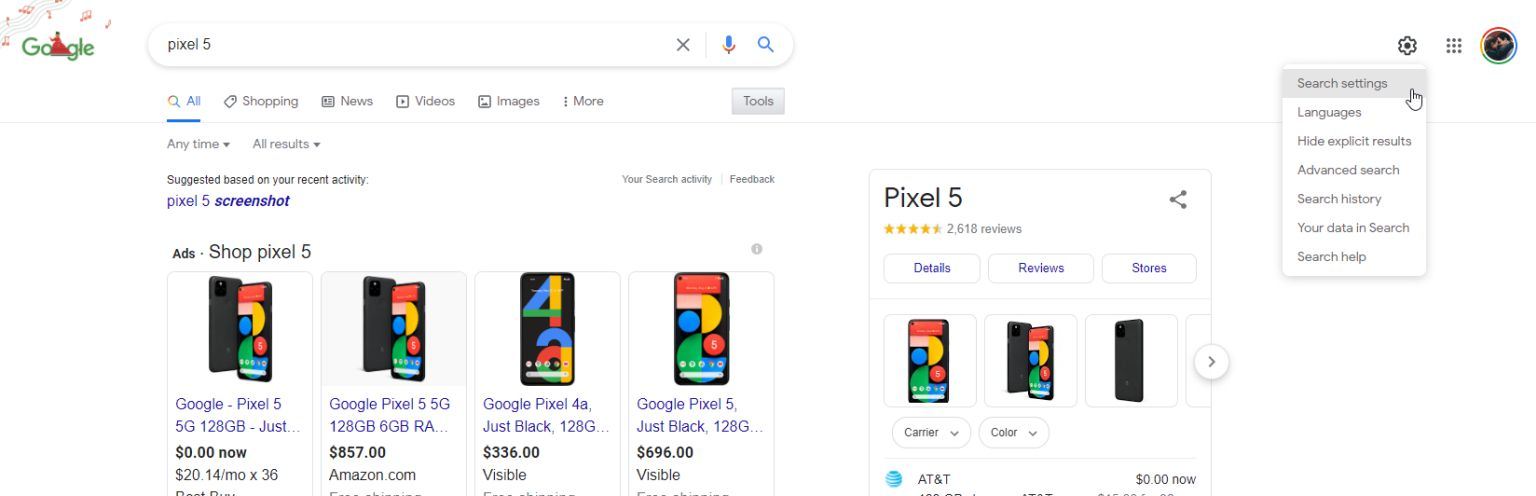Choose Search settings from the menu

pos(1342,83)
